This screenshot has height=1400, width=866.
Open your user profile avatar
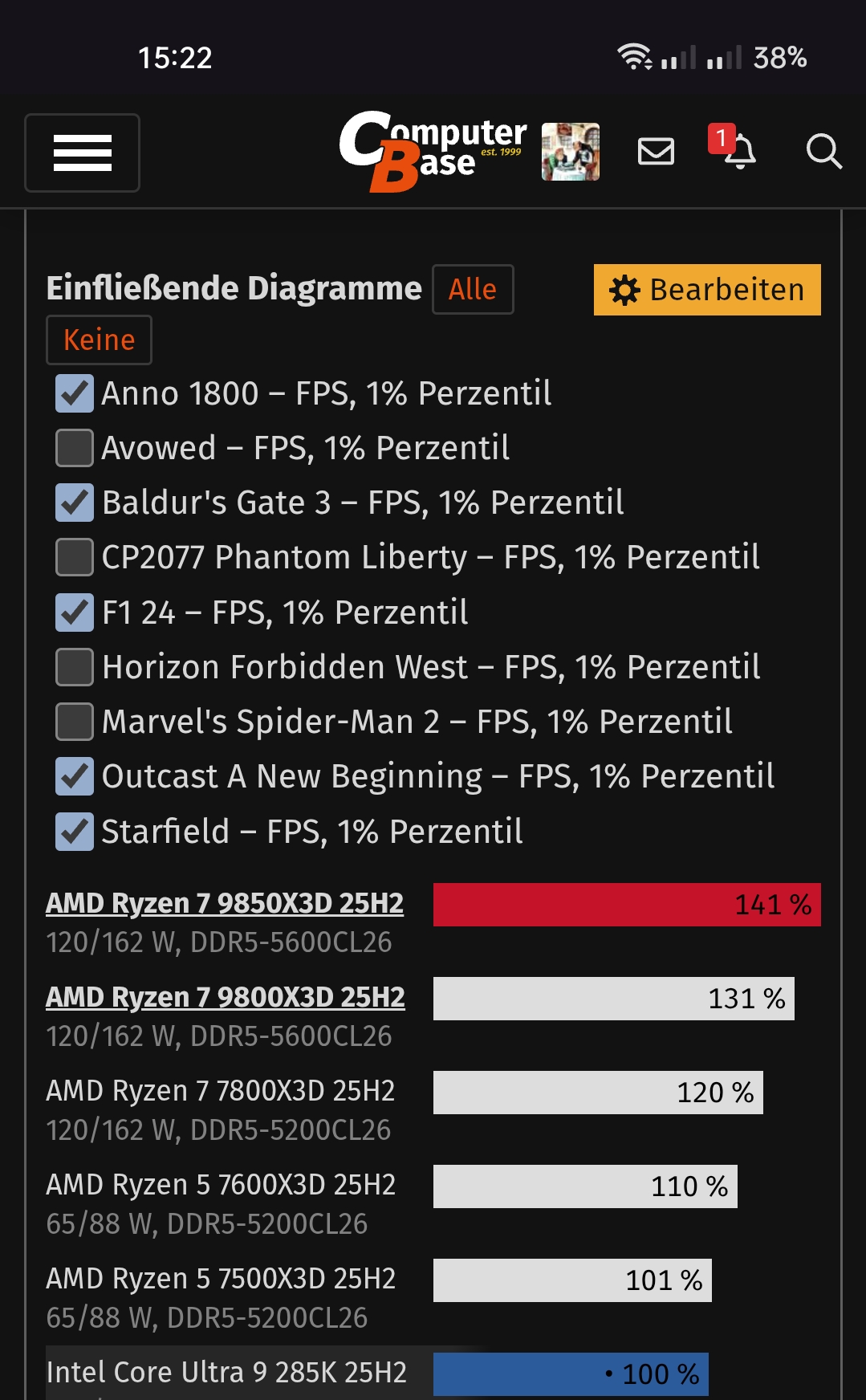click(570, 153)
